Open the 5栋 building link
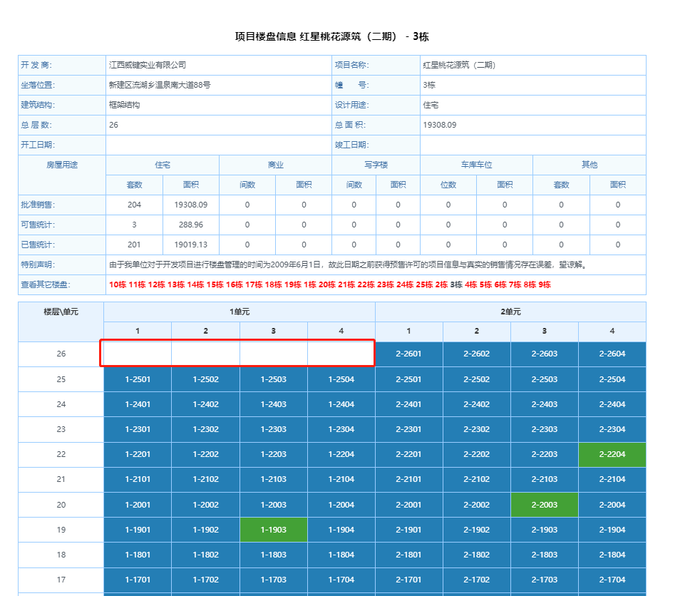Screen dimensions: 700x596 coord(486,284)
